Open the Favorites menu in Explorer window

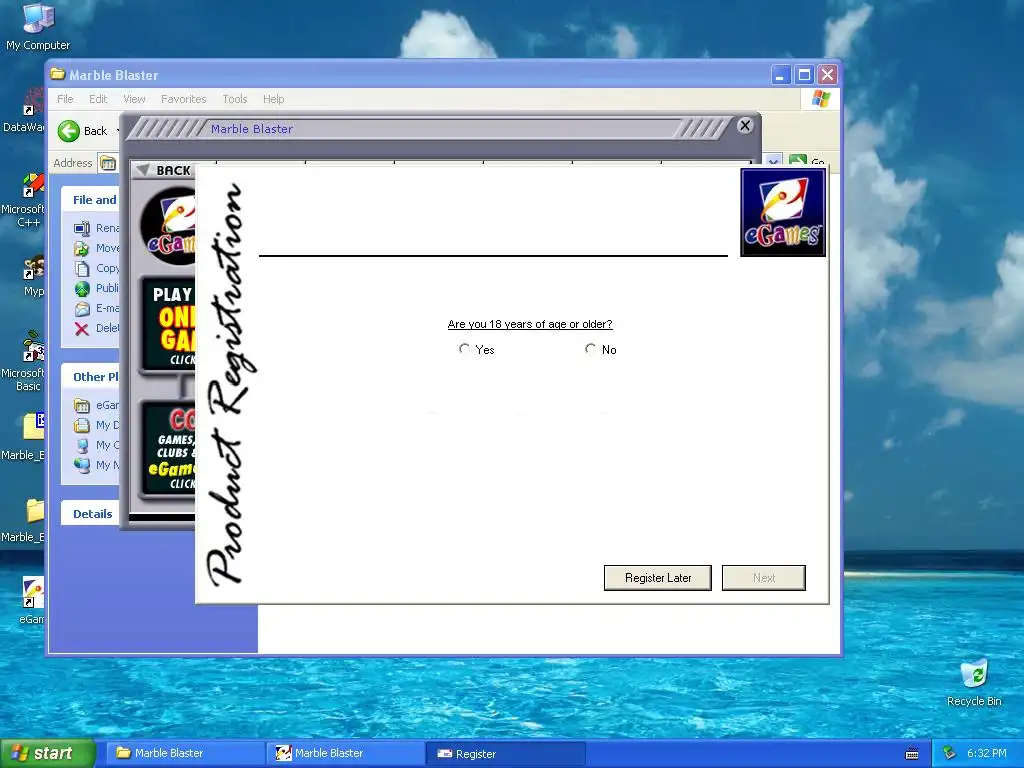pos(184,99)
